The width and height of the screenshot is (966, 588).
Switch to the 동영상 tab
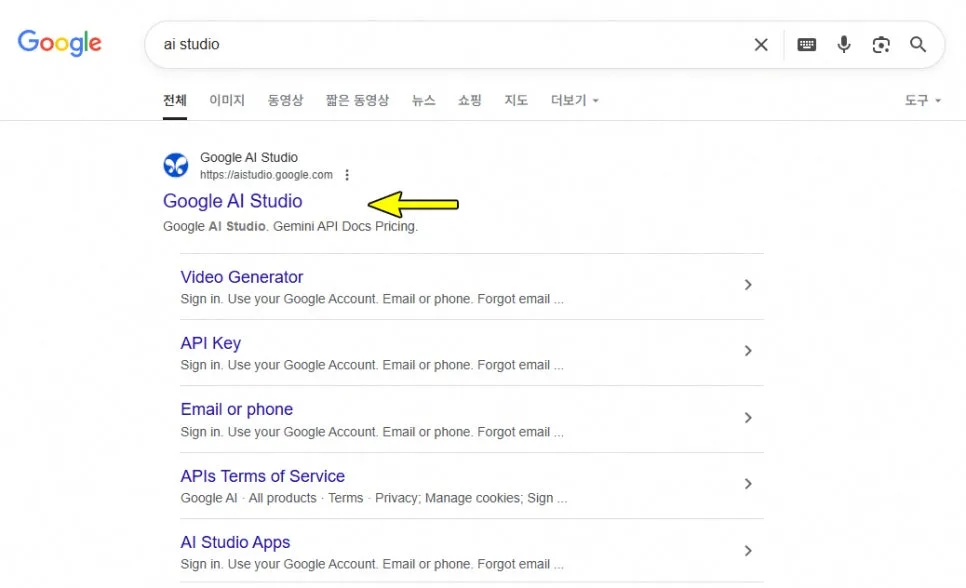285,100
